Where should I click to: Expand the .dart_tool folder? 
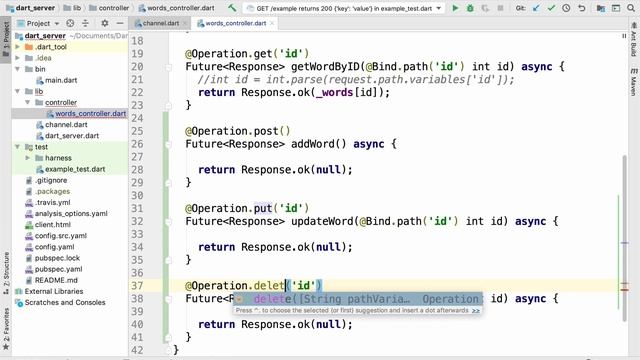tap(18, 47)
